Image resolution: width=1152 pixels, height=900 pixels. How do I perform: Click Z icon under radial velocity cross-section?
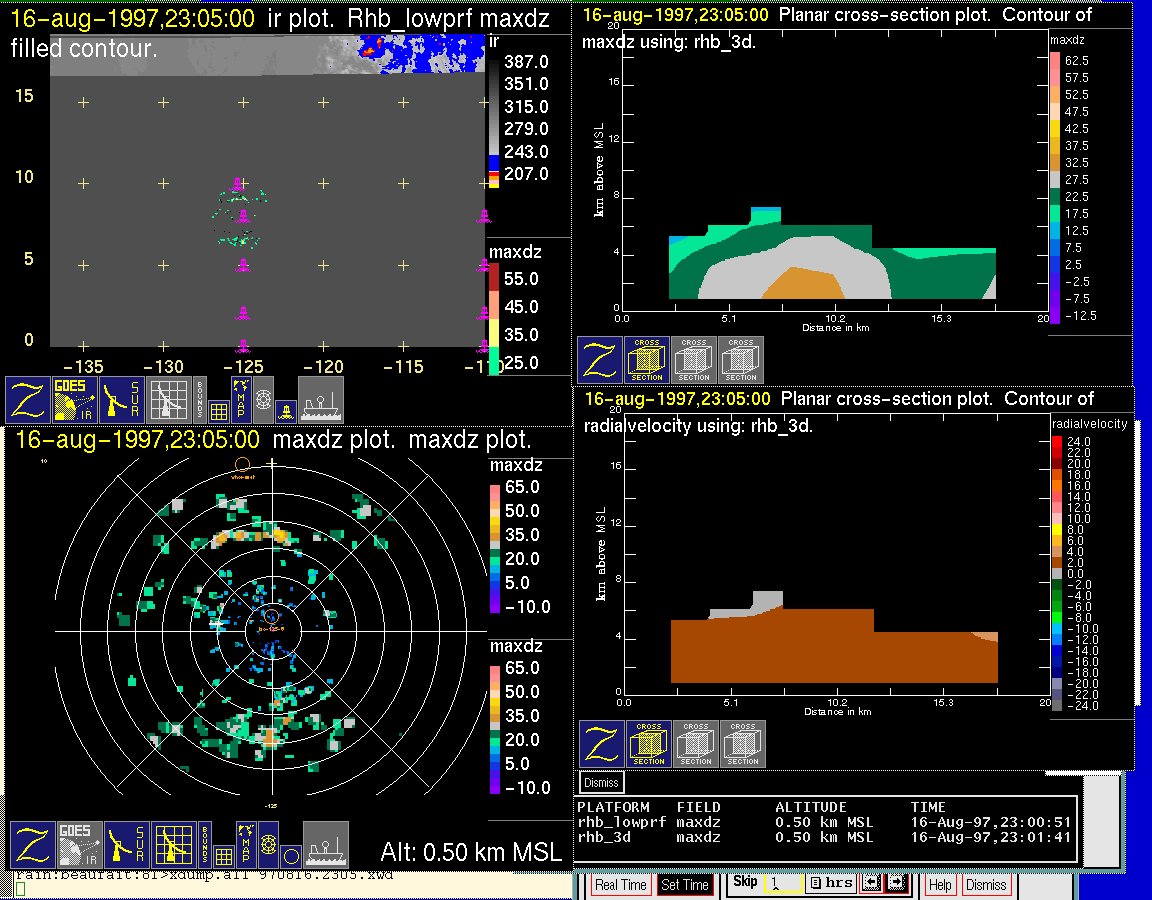pyautogui.click(x=602, y=744)
